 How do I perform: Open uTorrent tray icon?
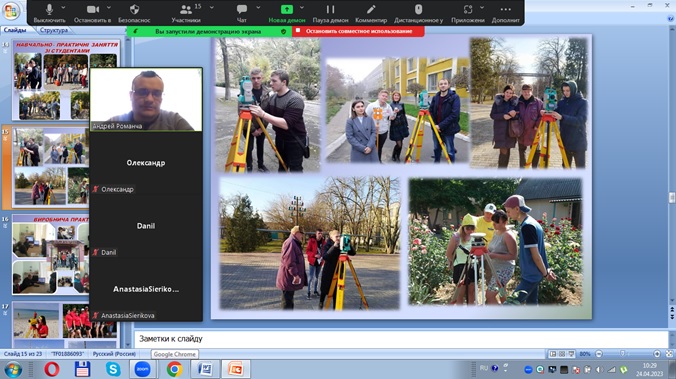tap(624, 370)
